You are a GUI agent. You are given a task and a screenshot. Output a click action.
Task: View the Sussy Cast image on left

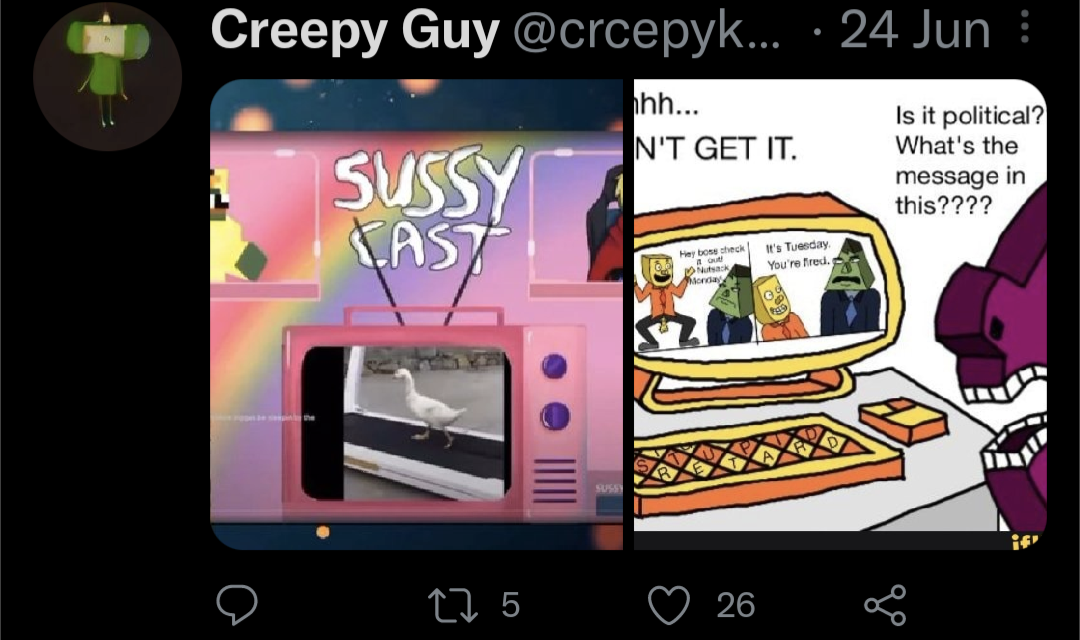[417, 314]
